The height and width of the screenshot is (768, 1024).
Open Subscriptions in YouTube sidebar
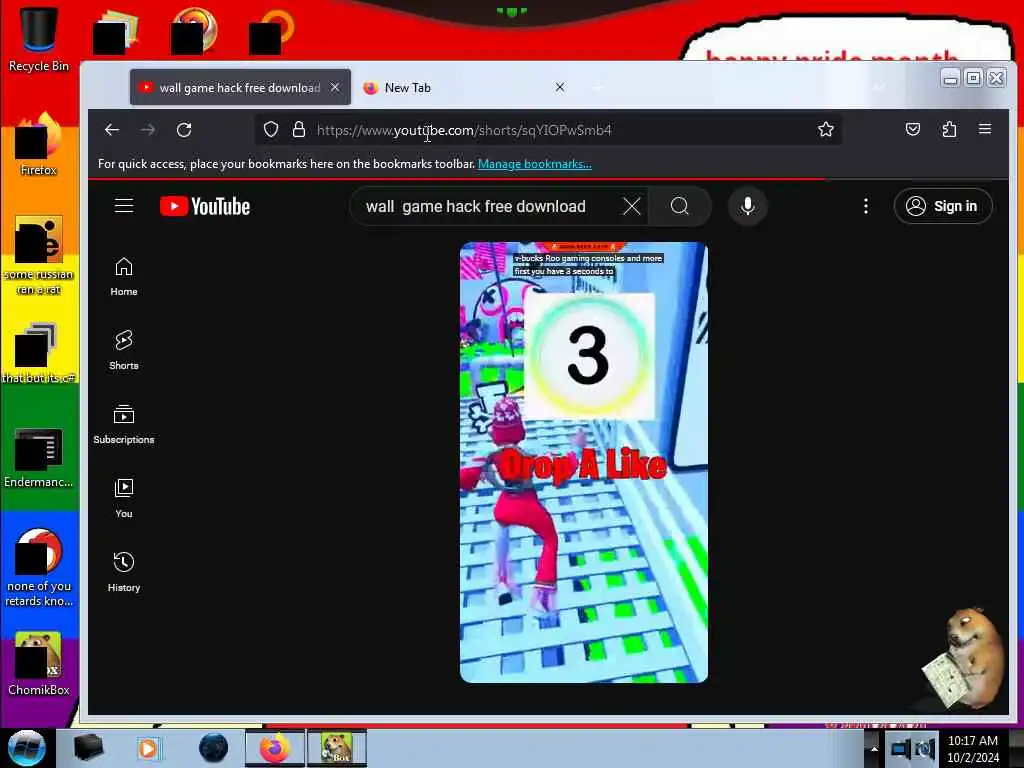(x=123, y=424)
